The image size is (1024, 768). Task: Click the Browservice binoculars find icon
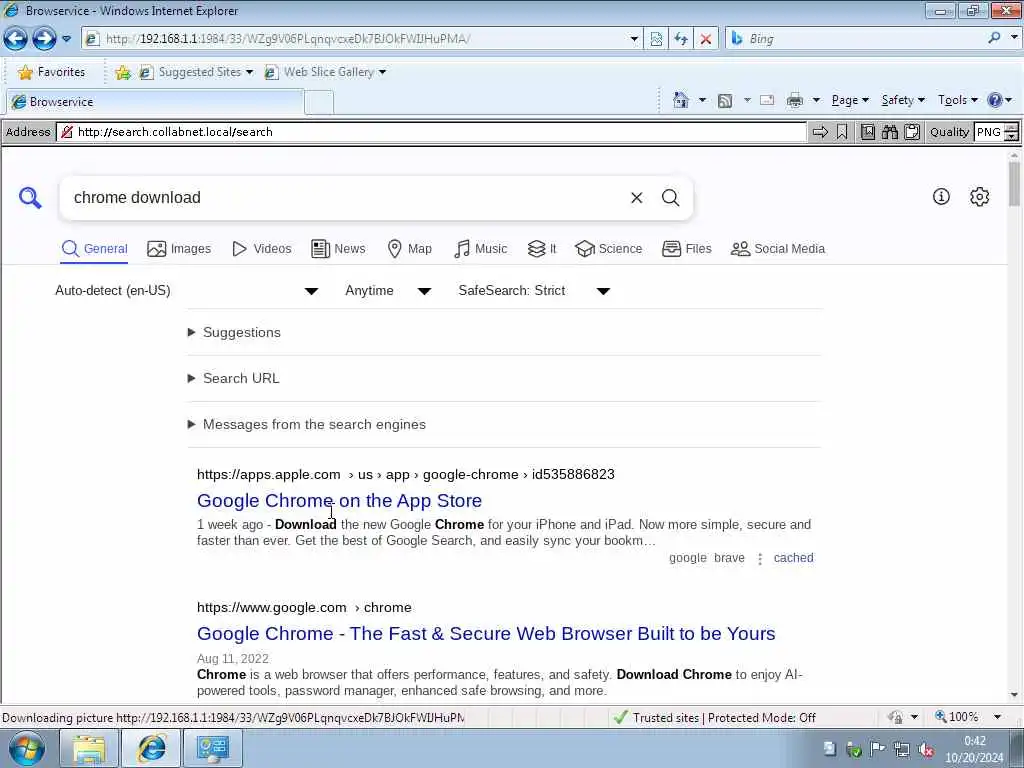click(x=889, y=132)
